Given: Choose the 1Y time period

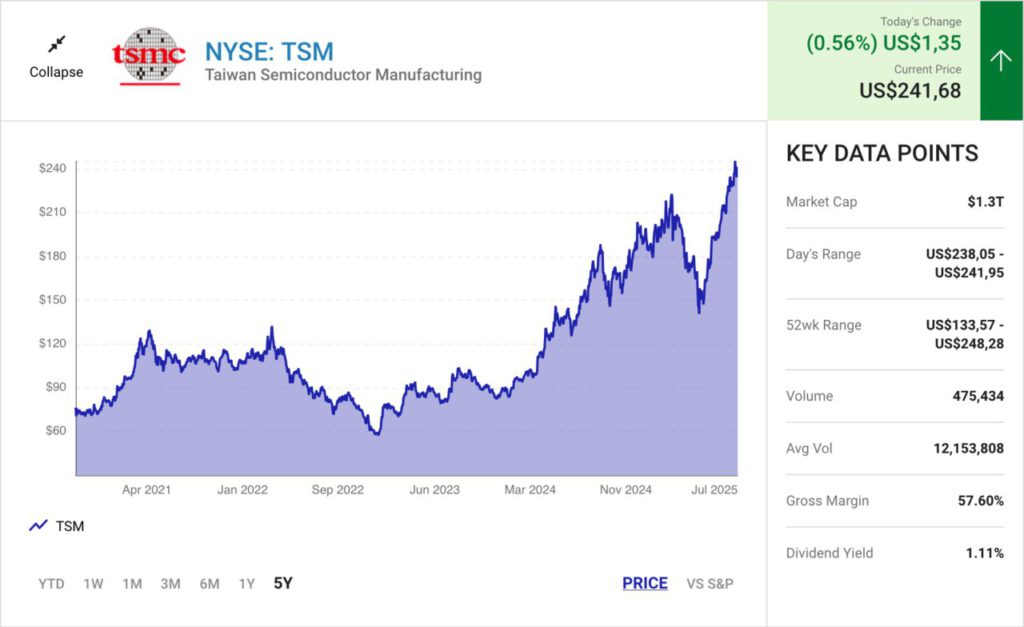Looking at the screenshot, I should click(x=246, y=584).
